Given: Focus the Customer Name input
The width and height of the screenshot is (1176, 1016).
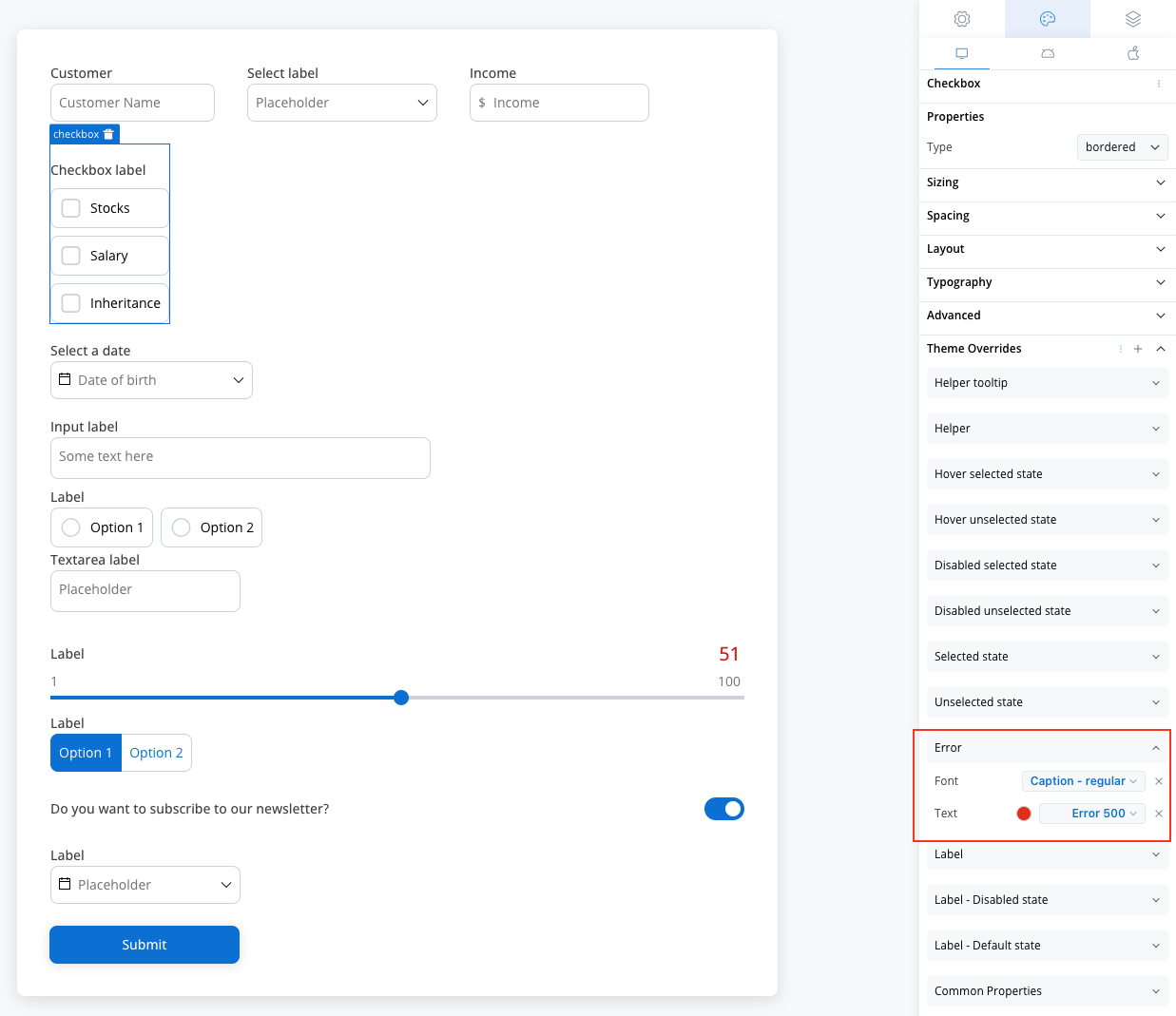Looking at the screenshot, I should 132,103.
